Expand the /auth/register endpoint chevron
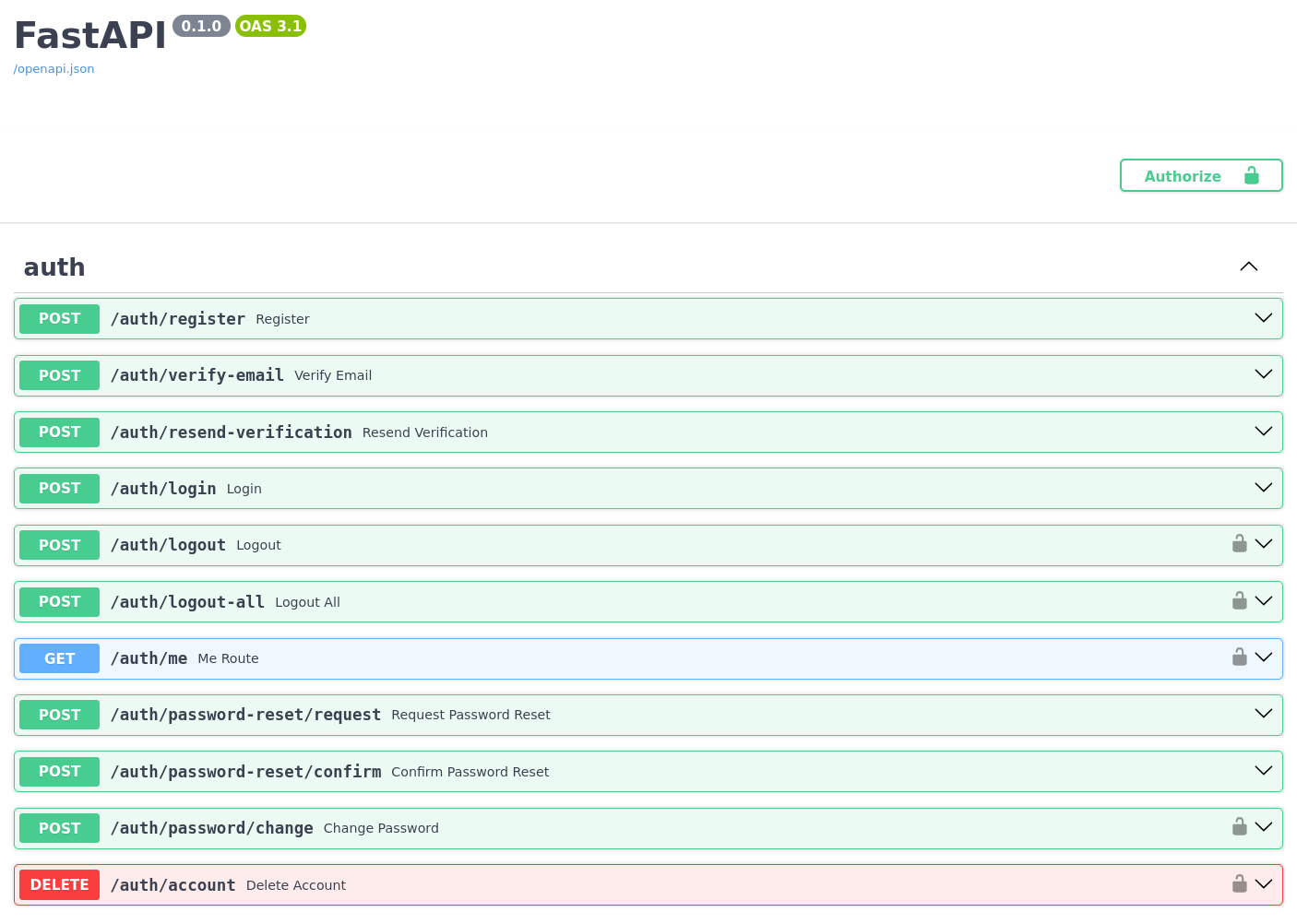The width and height of the screenshot is (1297, 924). [x=1264, y=318]
